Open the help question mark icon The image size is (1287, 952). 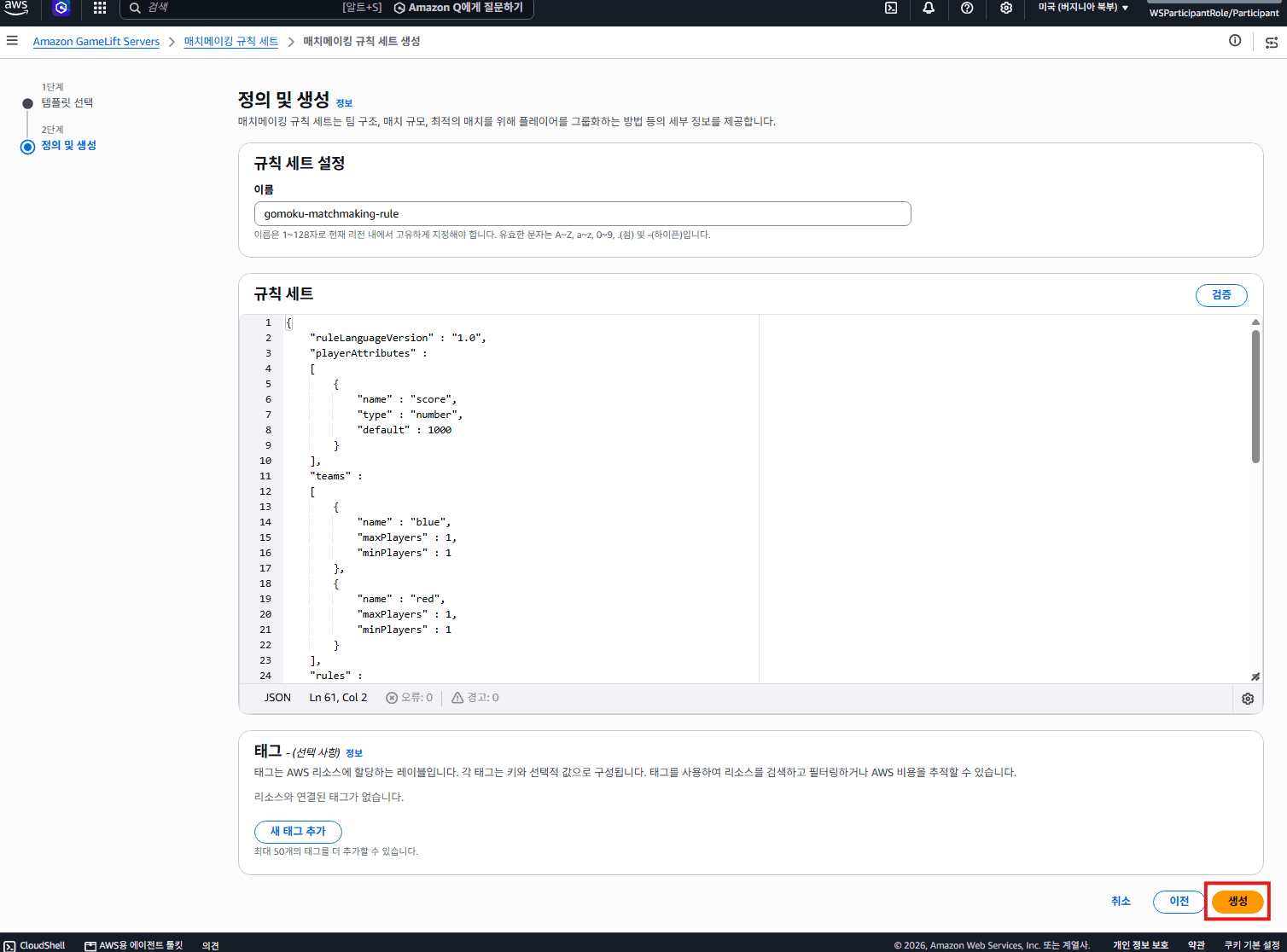click(x=967, y=8)
